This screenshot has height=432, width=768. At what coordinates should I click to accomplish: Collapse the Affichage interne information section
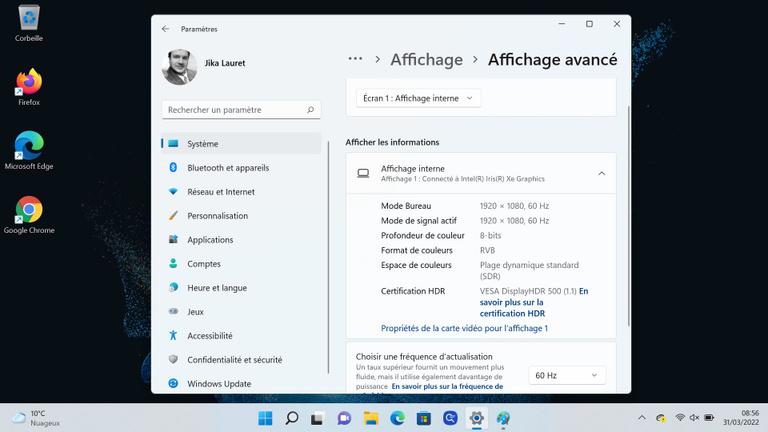(601, 173)
